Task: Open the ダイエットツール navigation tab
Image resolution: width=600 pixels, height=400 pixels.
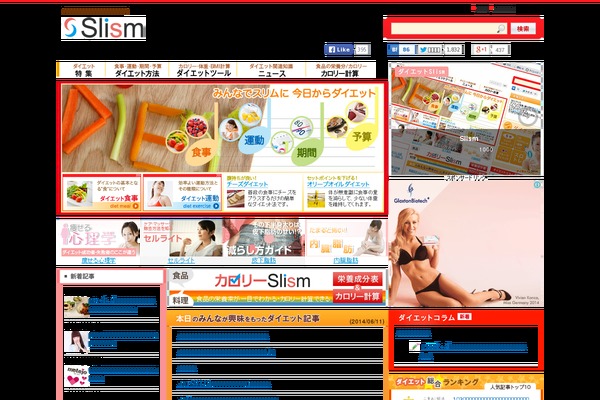Action: 203,70
